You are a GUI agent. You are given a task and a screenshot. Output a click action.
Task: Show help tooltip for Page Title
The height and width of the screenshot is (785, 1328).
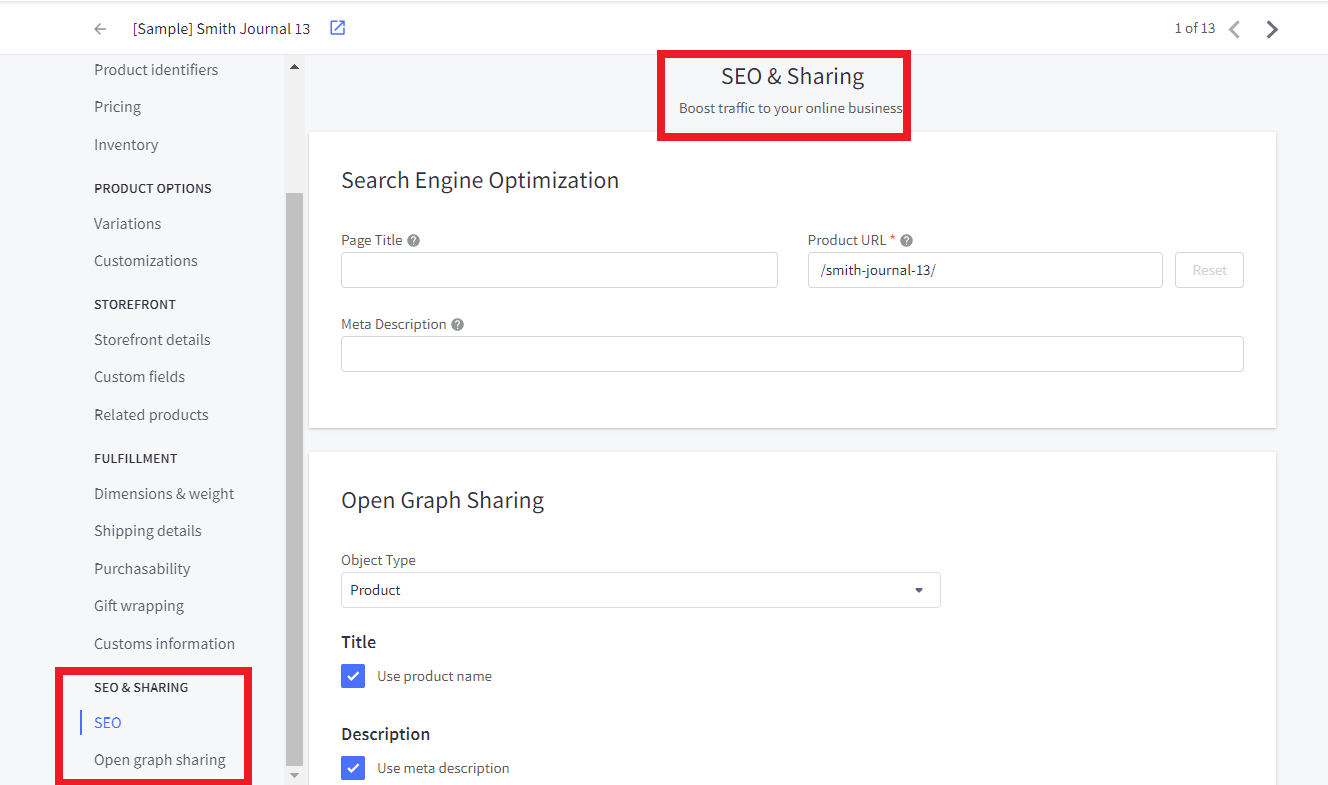coord(413,240)
